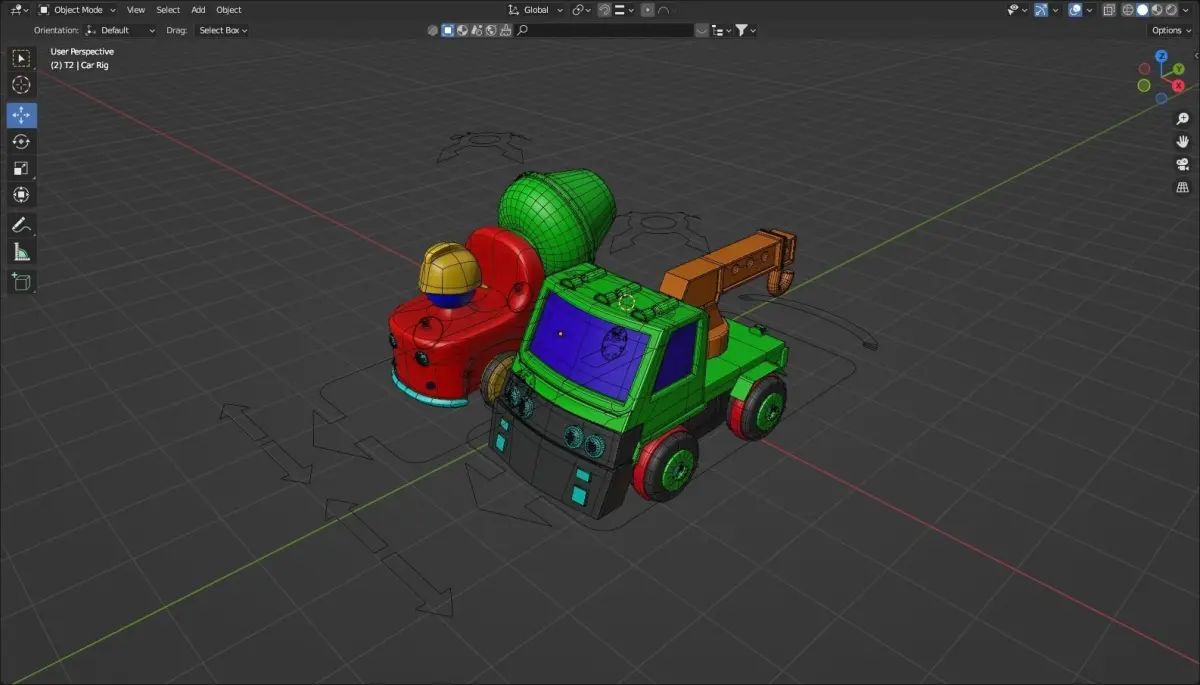Toggle proportional editing button
The width and height of the screenshot is (1200, 685).
tap(647, 10)
